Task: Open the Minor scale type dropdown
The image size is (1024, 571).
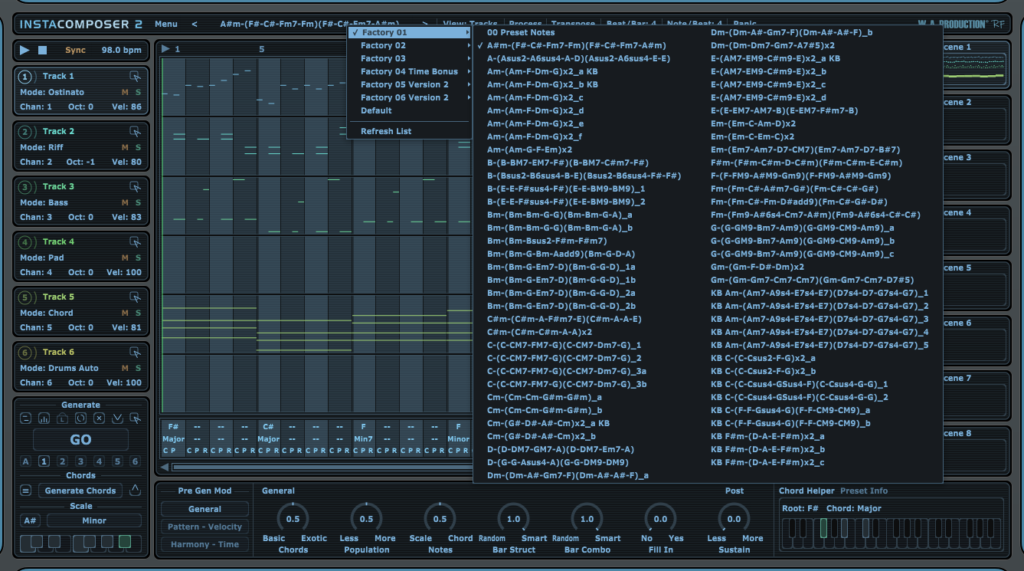Action: (x=94, y=521)
